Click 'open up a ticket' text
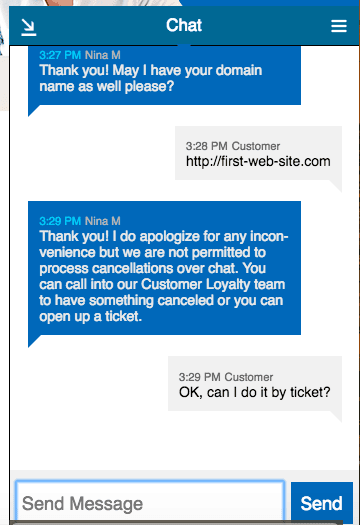The height and width of the screenshot is (525, 360). pos(90,316)
